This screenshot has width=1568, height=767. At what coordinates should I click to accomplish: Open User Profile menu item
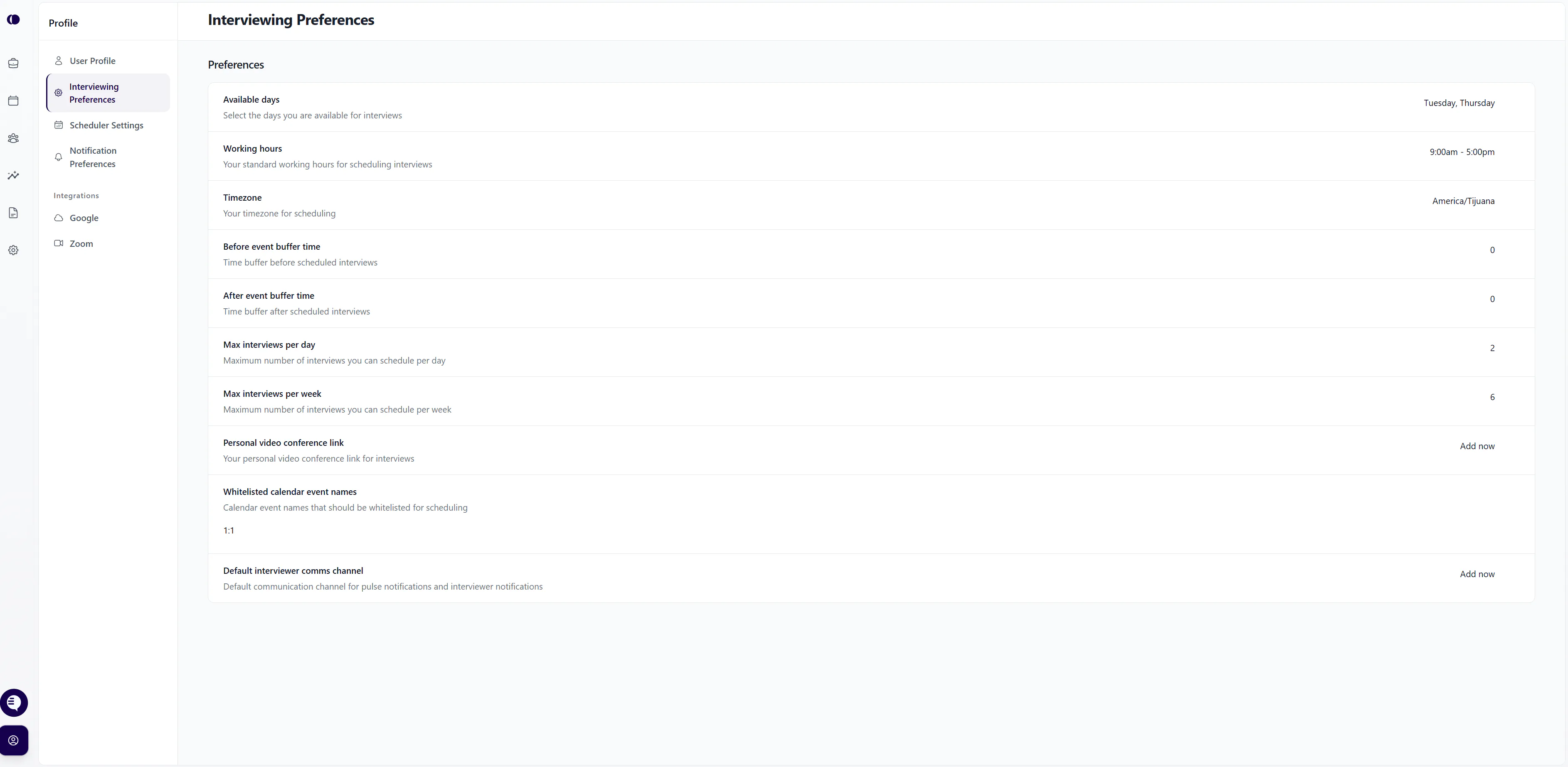pyautogui.click(x=108, y=61)
